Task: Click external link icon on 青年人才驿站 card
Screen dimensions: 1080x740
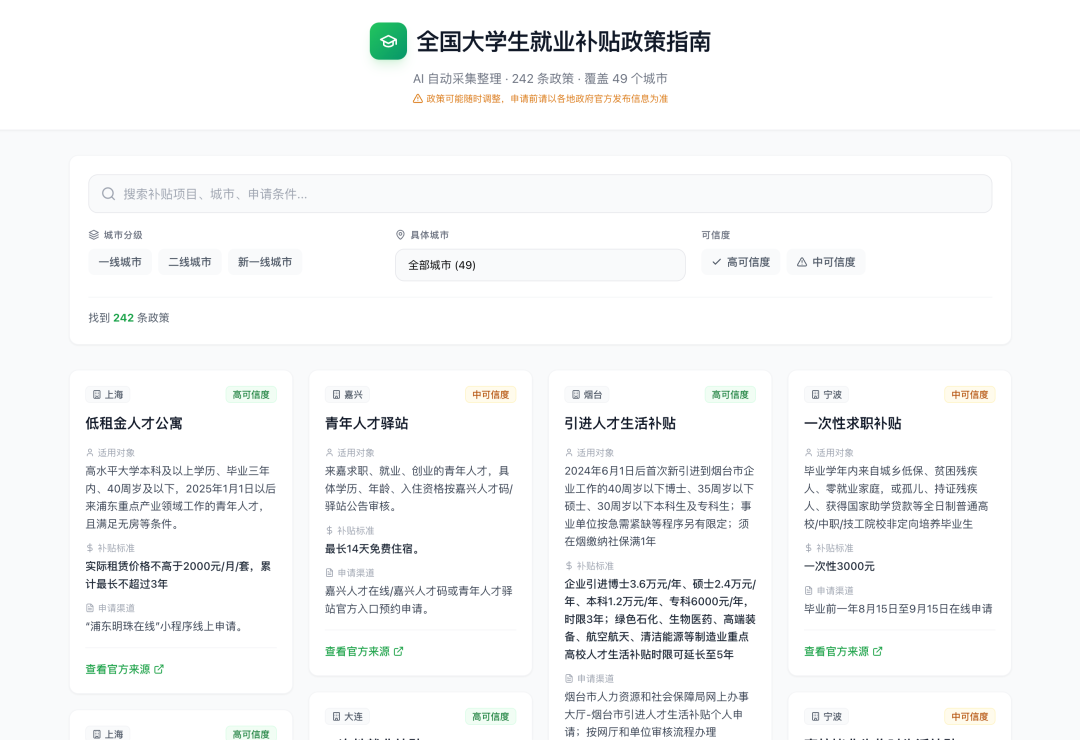Action: coord(399,651)
